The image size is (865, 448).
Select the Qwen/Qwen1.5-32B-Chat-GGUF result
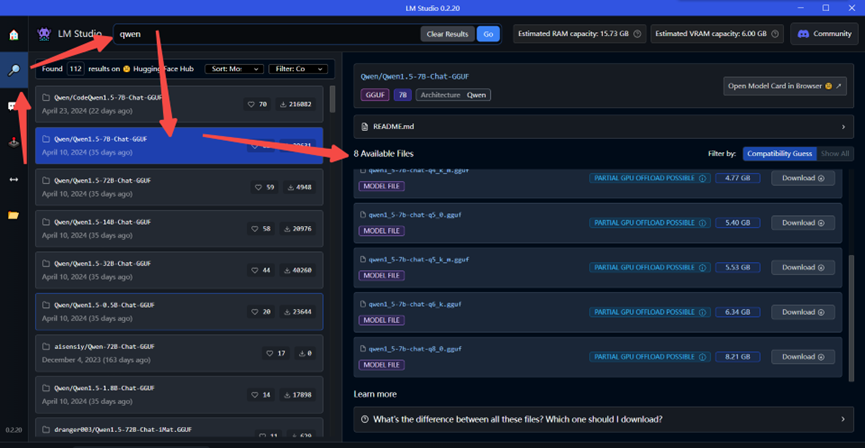179,270
